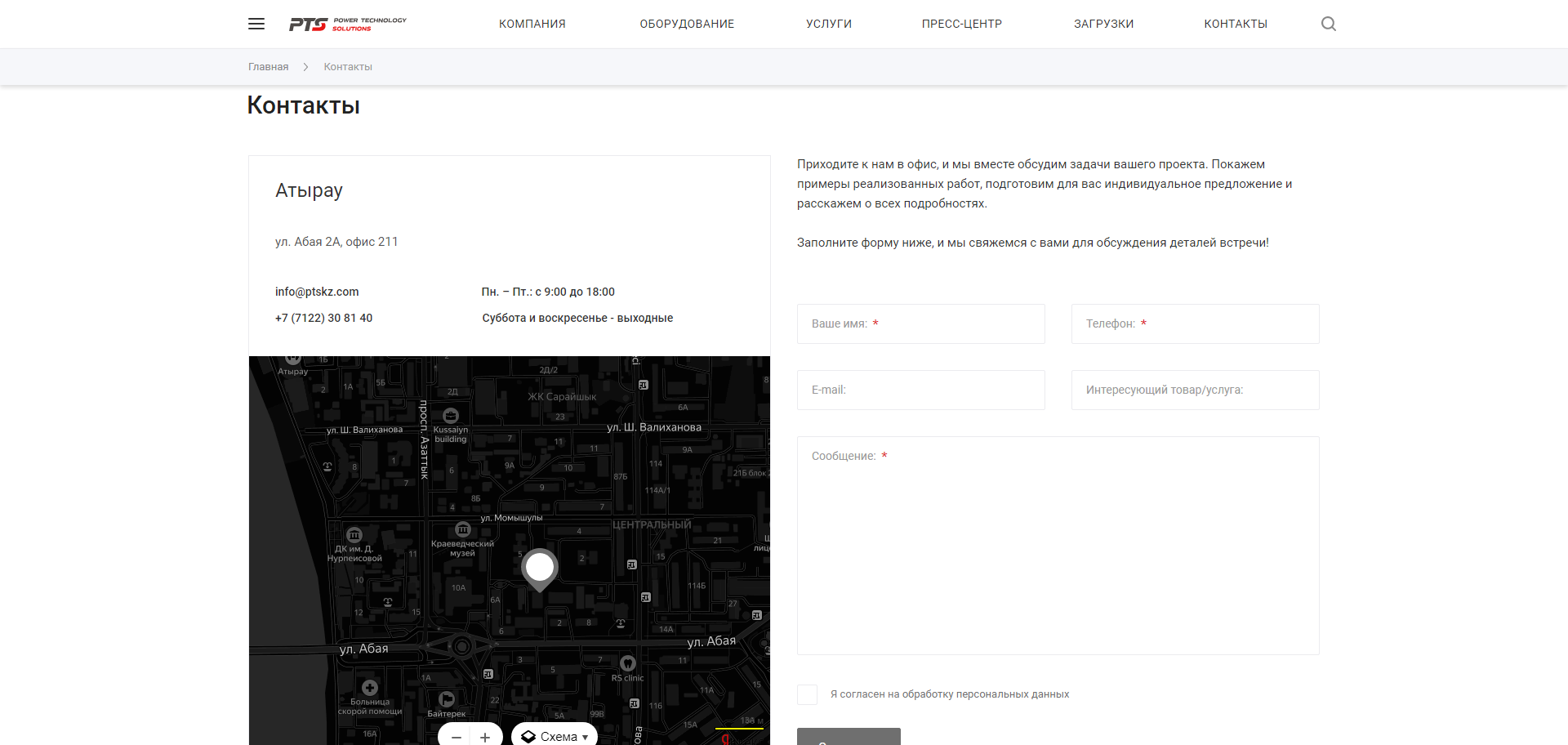
Task: Click the RS clinic tooth icon
Action: pyautogui.click(x=628, y=663)
